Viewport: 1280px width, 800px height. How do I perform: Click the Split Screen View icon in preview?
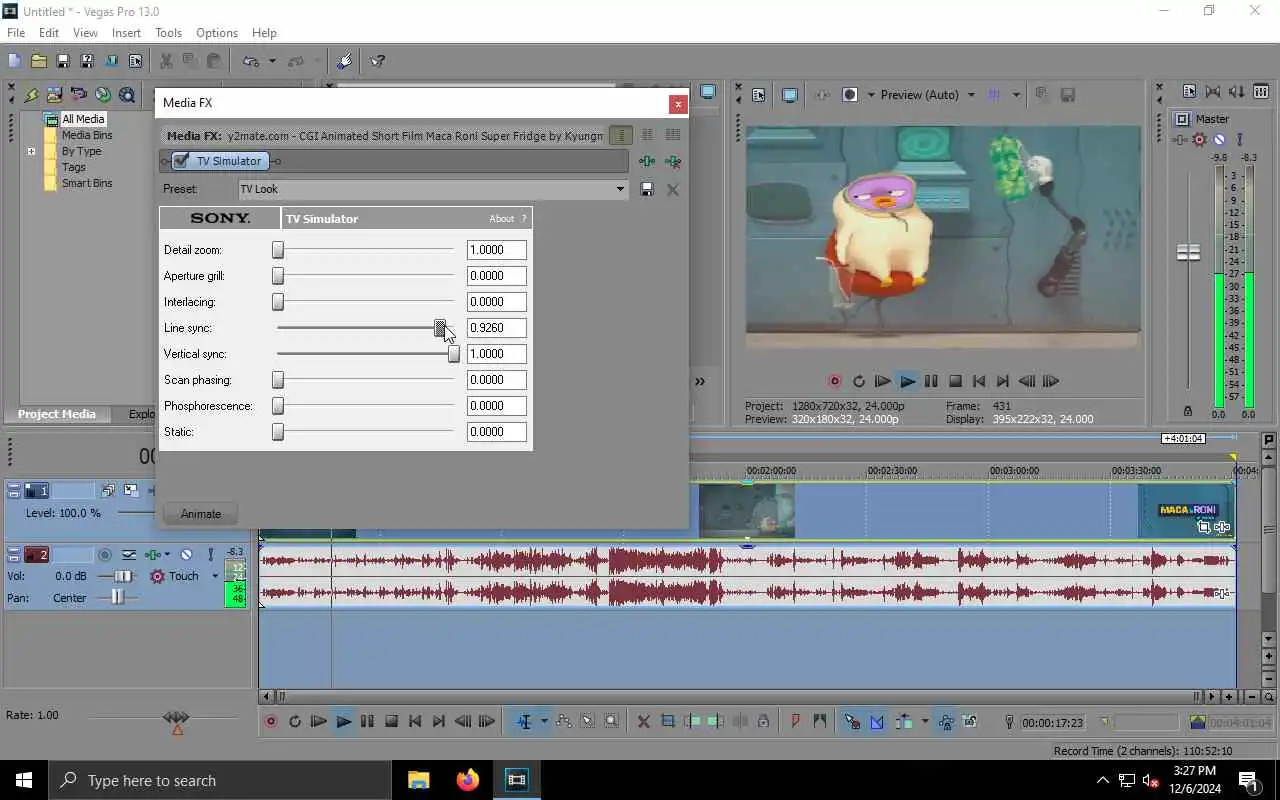pyautogui.click(x=850, y=95)
